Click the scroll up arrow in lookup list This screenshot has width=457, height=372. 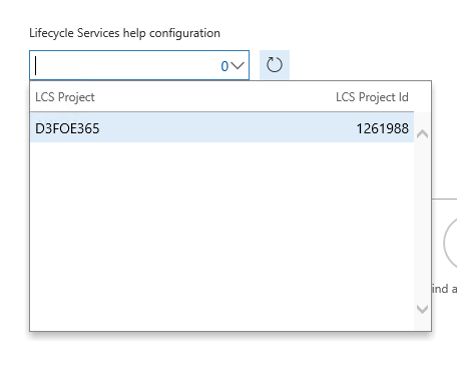click(422, 134)
